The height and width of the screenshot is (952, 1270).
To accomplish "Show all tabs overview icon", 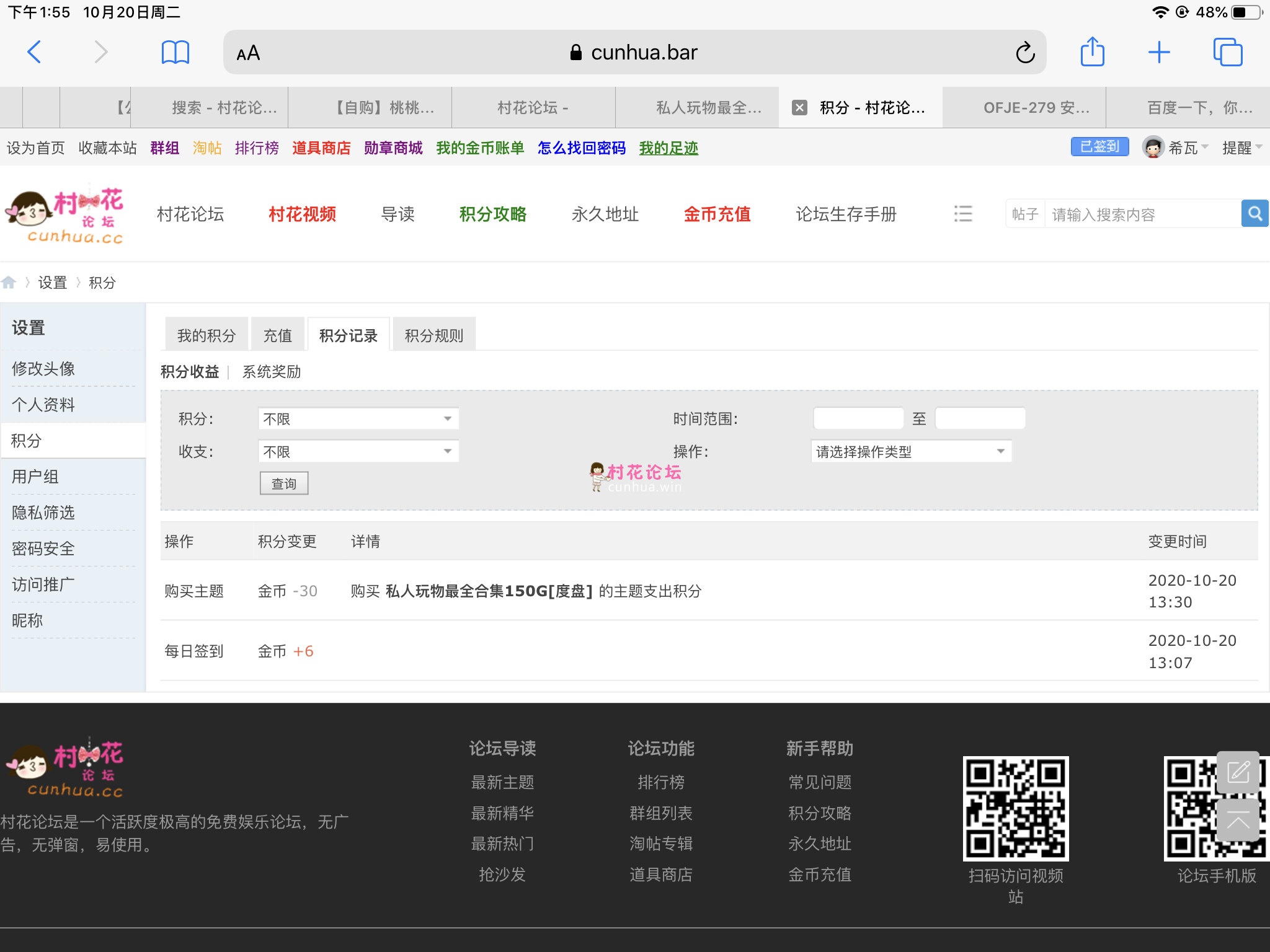I will [1228, 52].
